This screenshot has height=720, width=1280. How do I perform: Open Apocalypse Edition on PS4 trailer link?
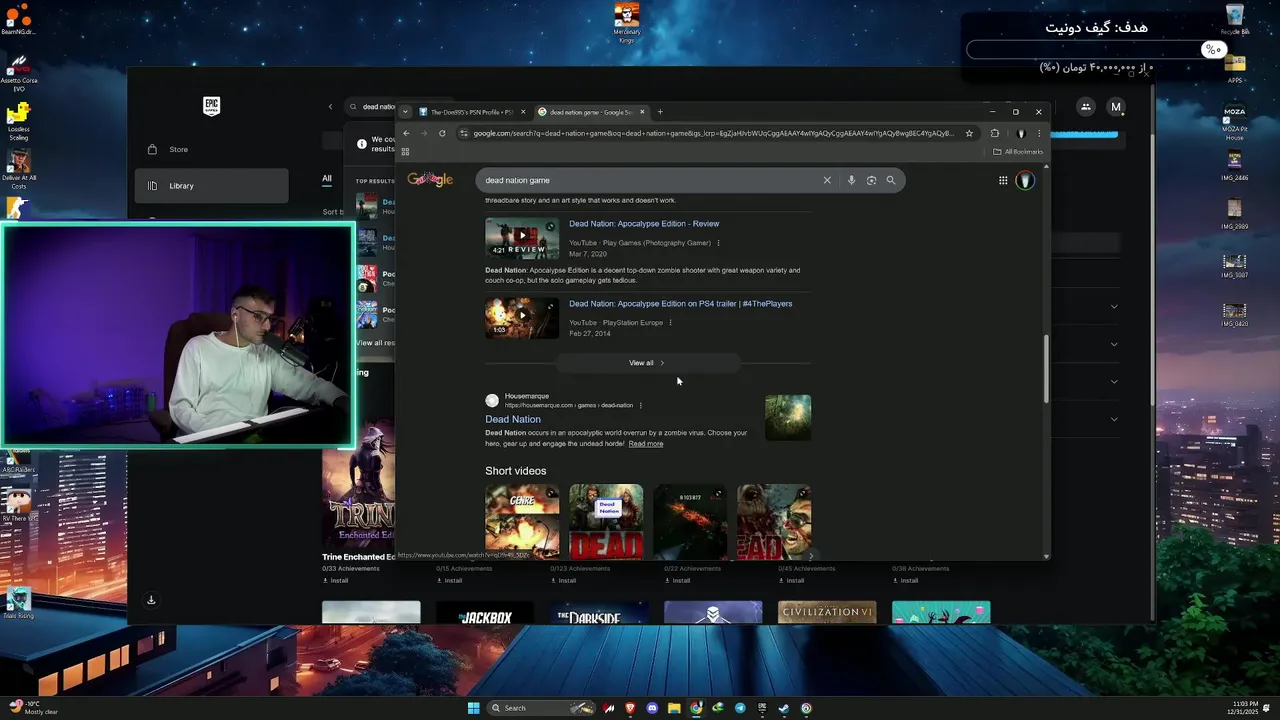[680, 304]
